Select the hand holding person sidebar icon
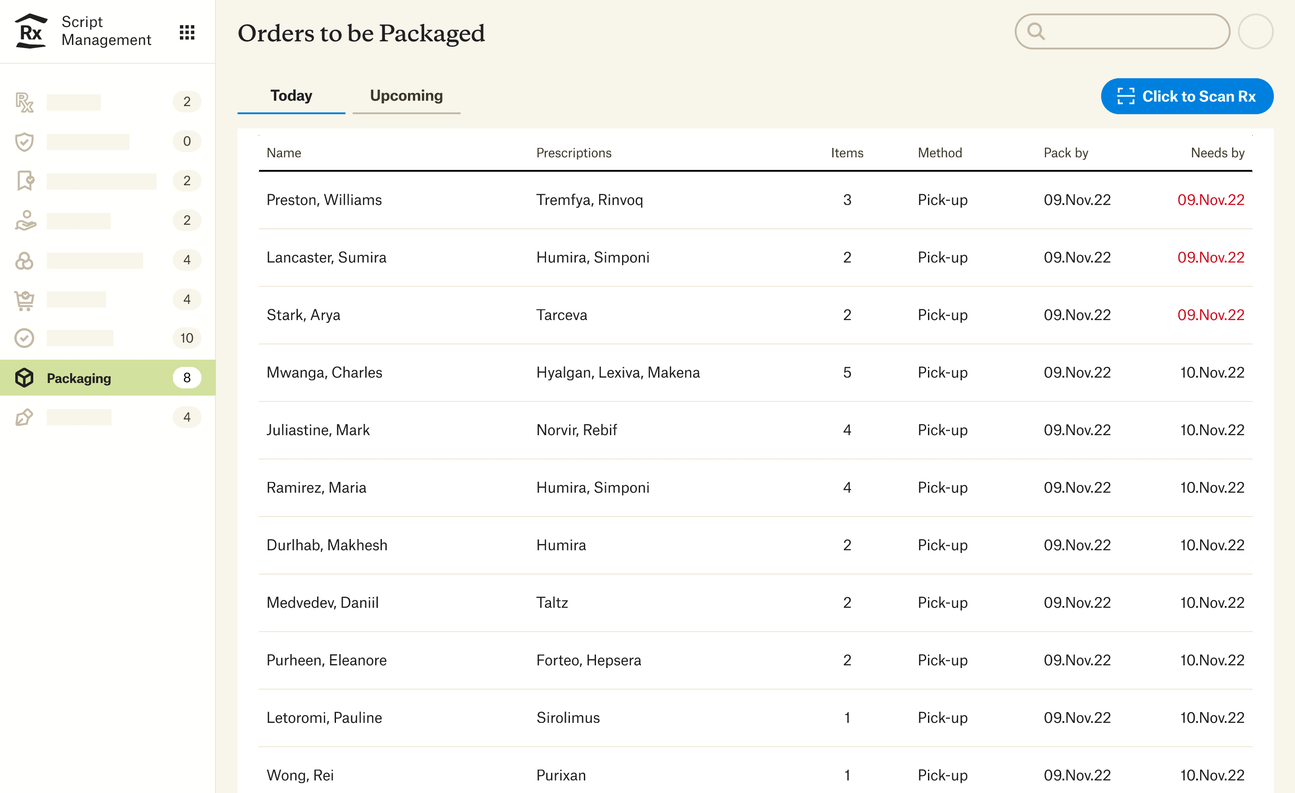Image resolution: width=1295 pixels, height=793 pixels. pos(25,220)
